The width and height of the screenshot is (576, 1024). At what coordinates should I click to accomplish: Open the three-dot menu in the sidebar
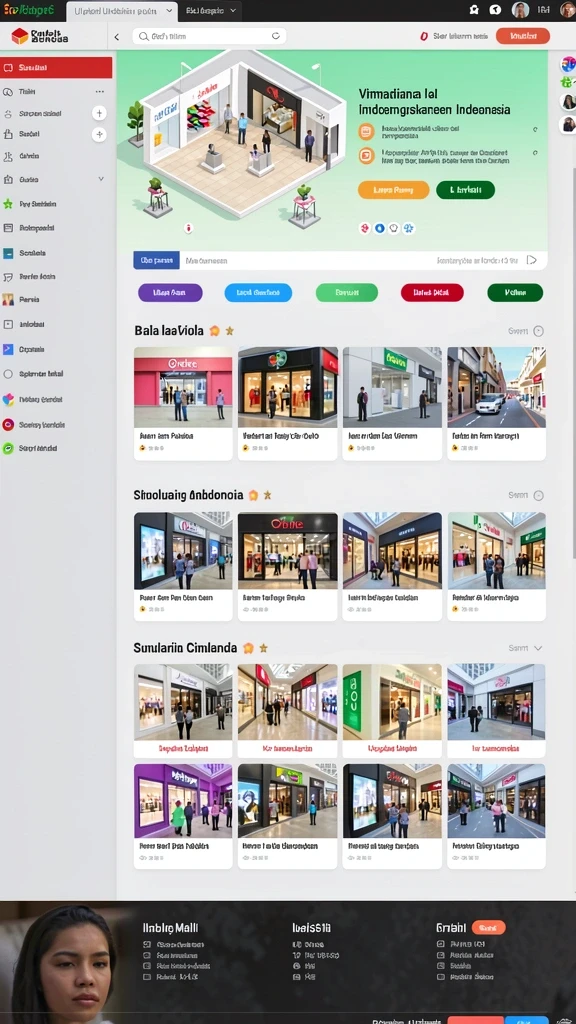pos(99,92)
